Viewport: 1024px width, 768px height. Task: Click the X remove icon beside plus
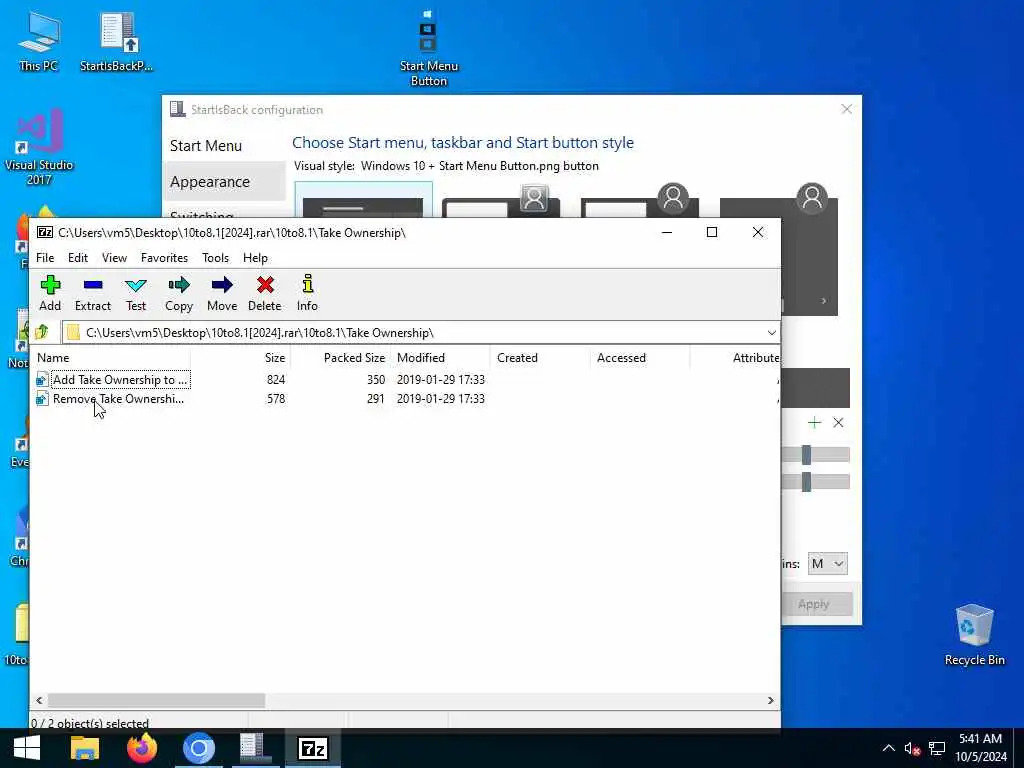tap(839, 423)
